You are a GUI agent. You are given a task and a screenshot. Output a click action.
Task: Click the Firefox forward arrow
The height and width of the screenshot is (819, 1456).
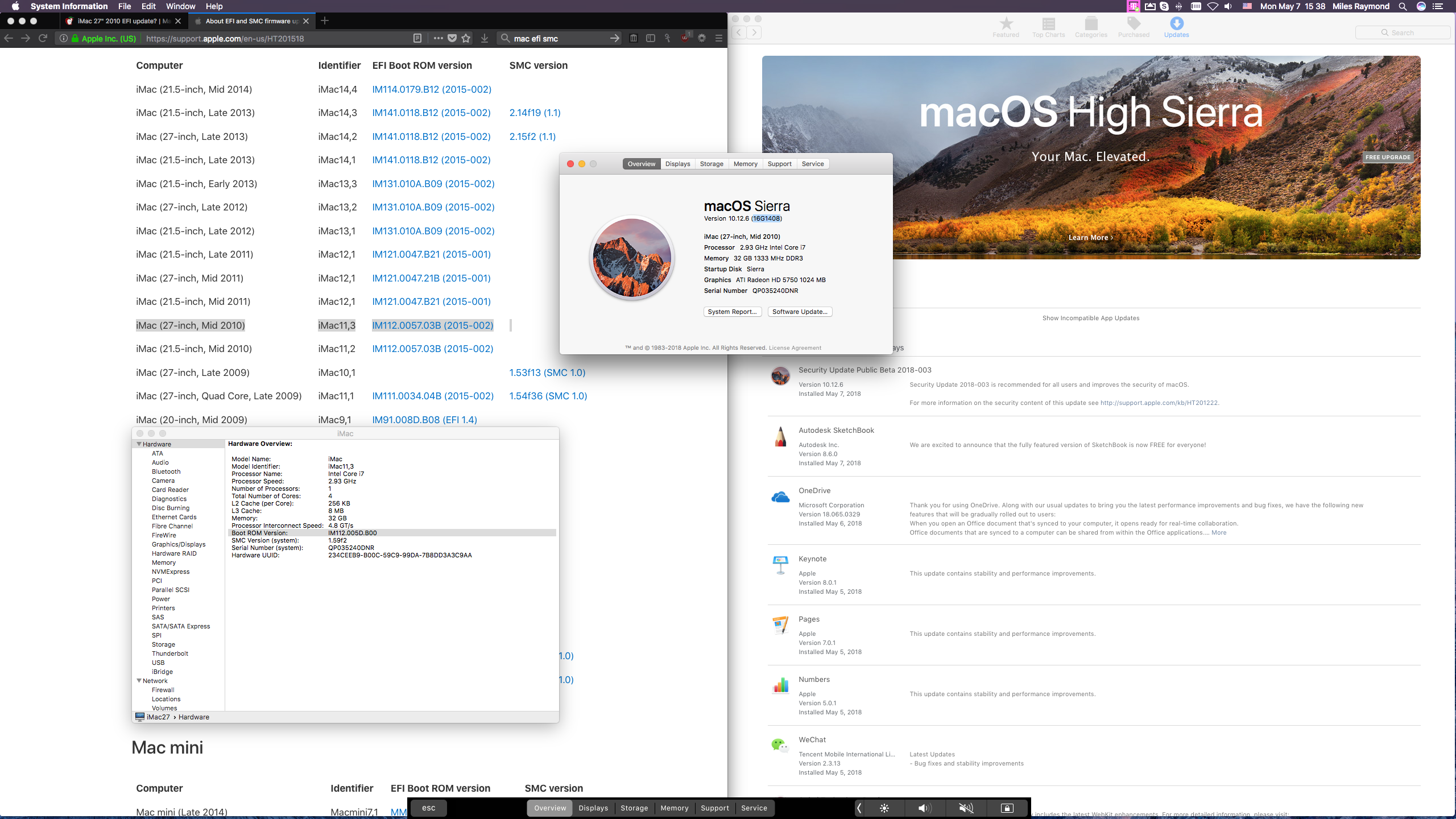point(26,38)
